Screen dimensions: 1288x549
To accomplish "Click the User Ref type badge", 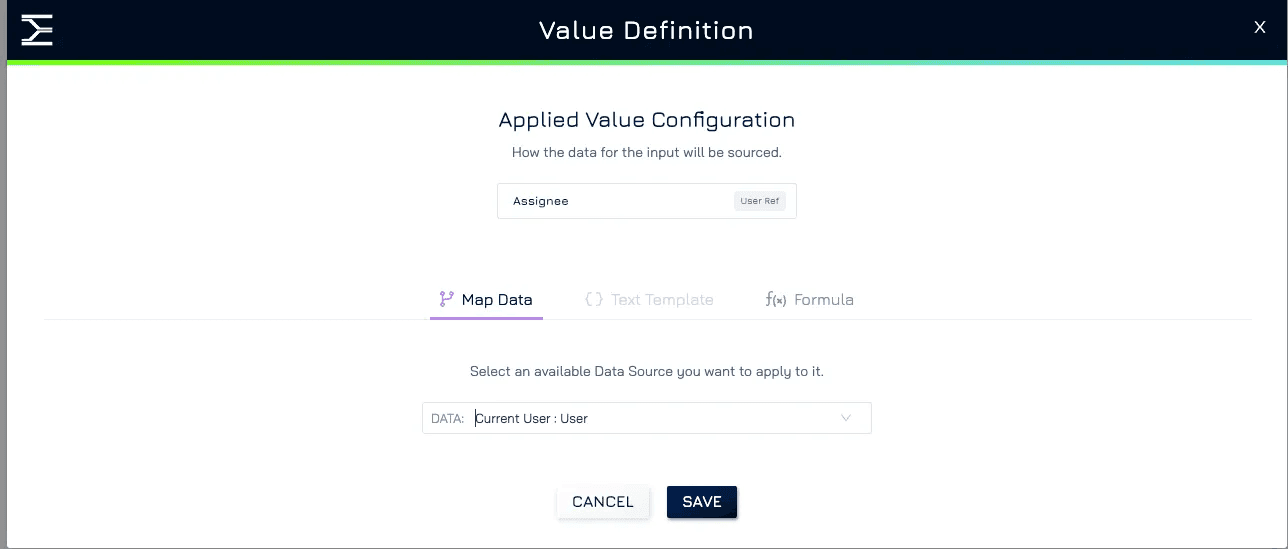I will point(760,201).
